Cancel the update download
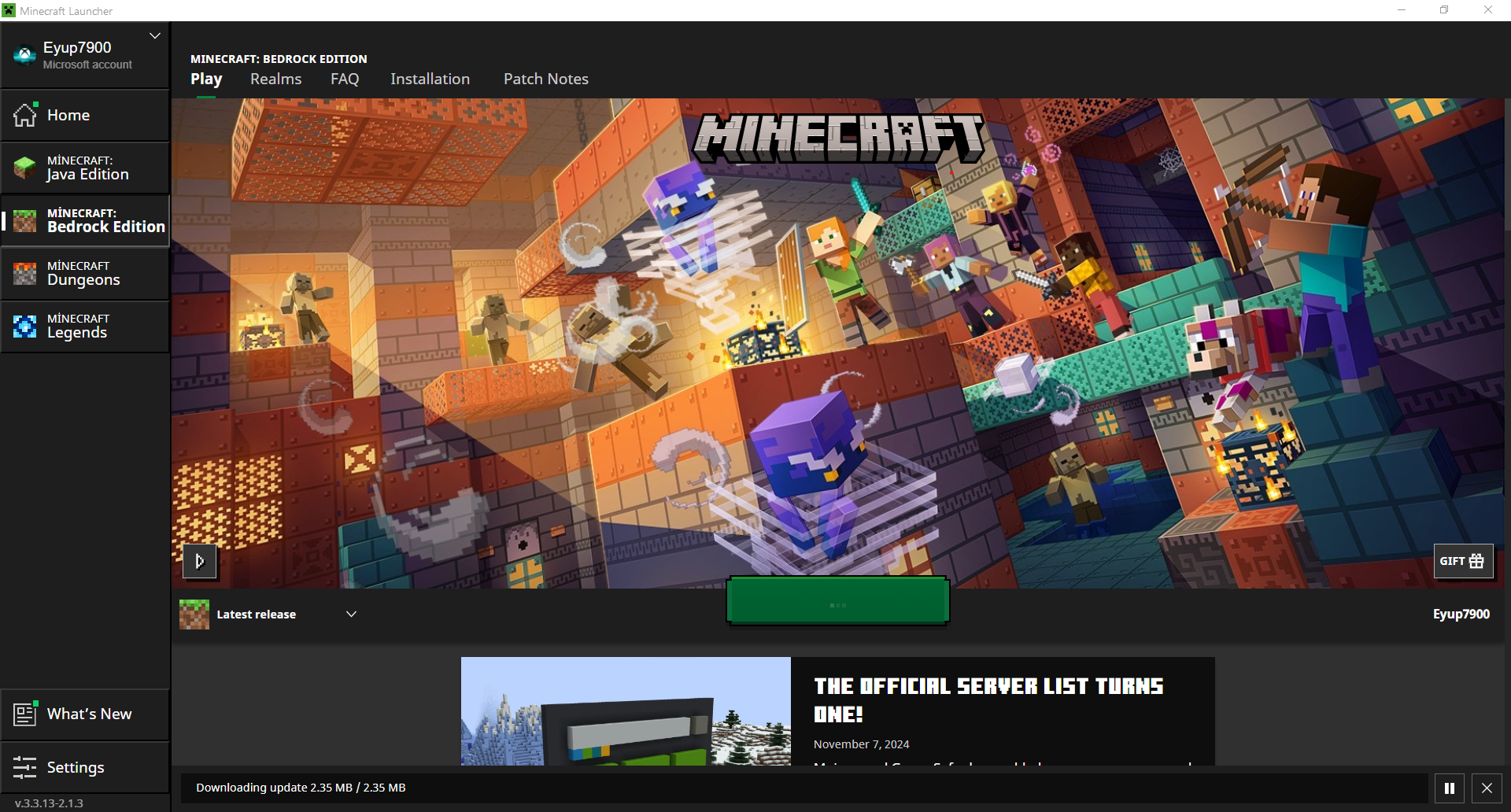Screen dimensions: 1511x812 (1487, 788)
